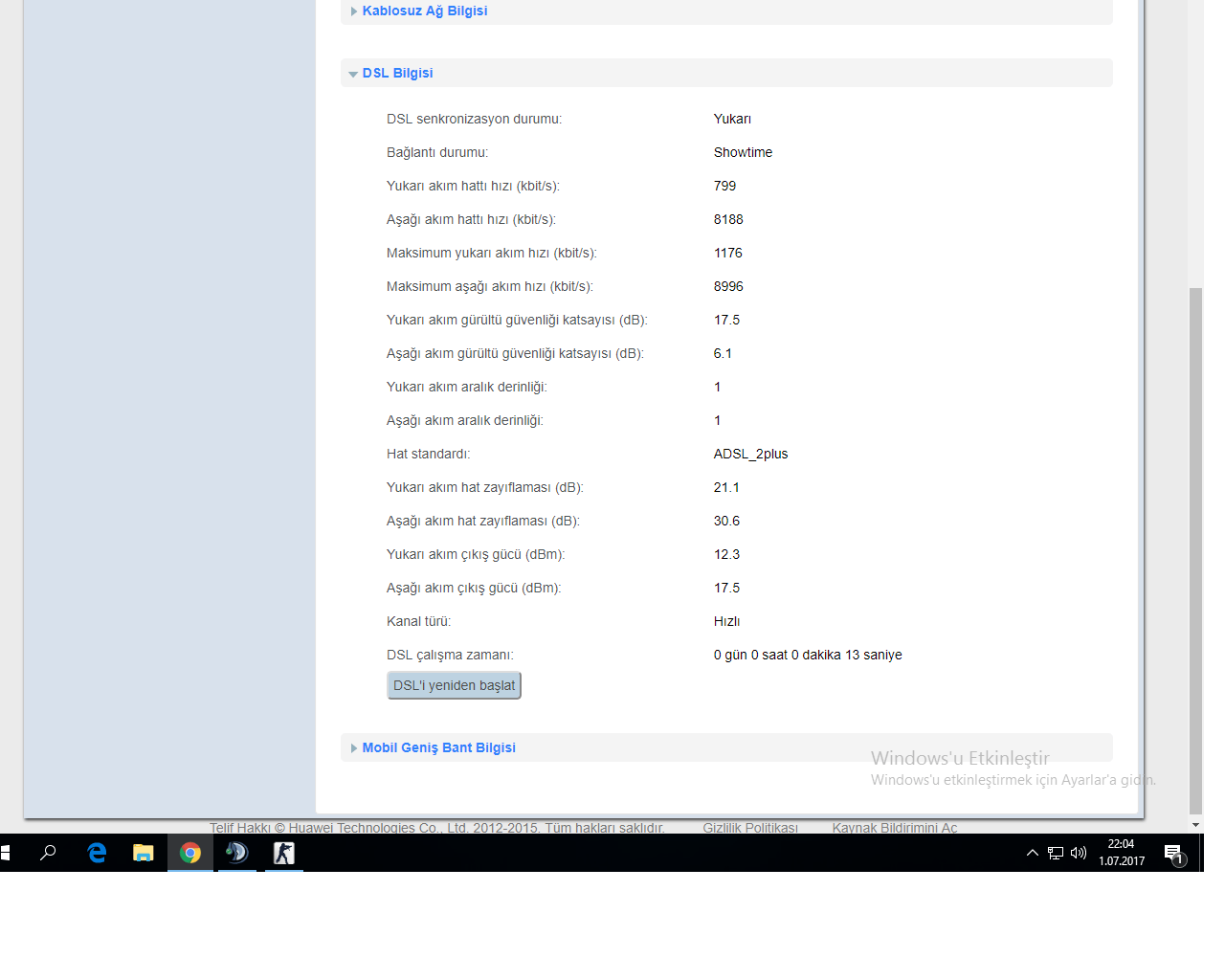Viewport: 1225px width, 980px height.
Task: Select the upstream rate value '799'
Action: tap(724, 186)
